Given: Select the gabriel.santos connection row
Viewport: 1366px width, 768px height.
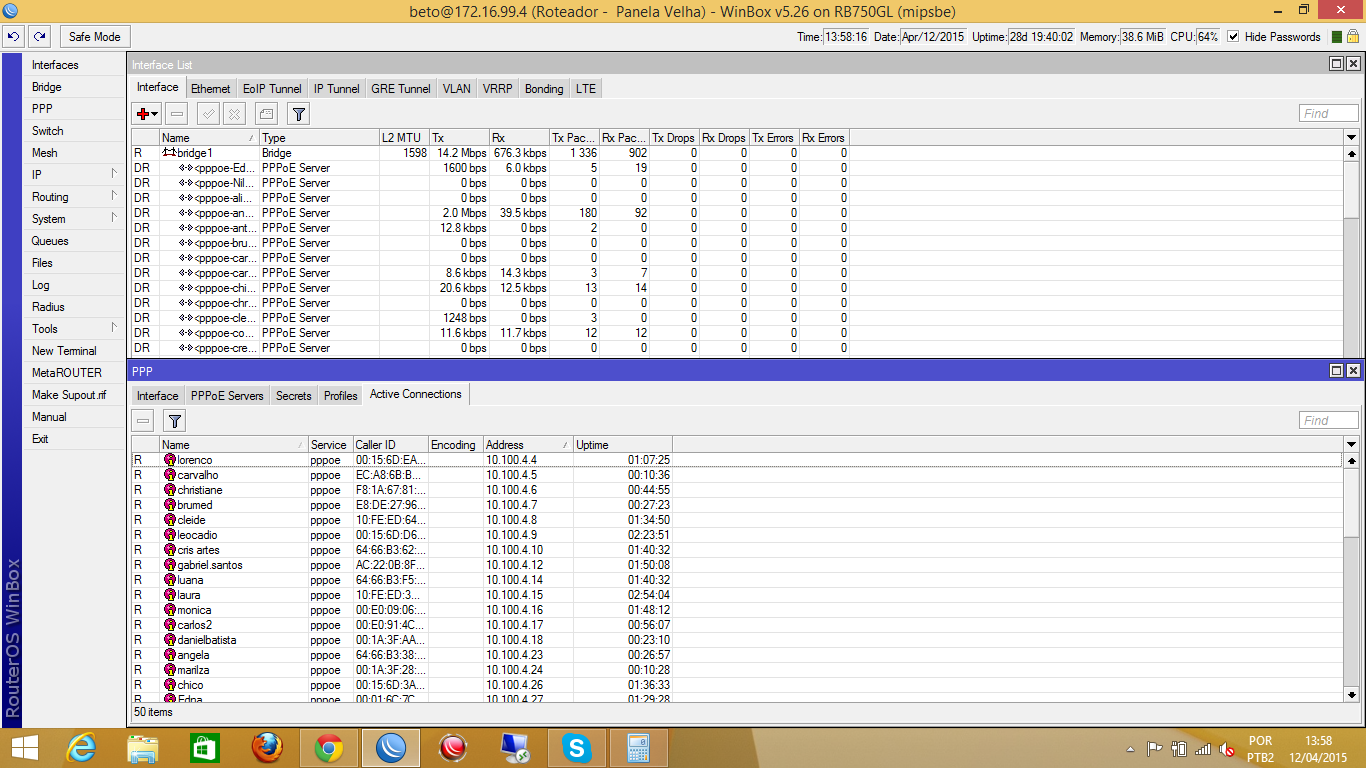Looking at the screenshot, I should click(738, 565).
